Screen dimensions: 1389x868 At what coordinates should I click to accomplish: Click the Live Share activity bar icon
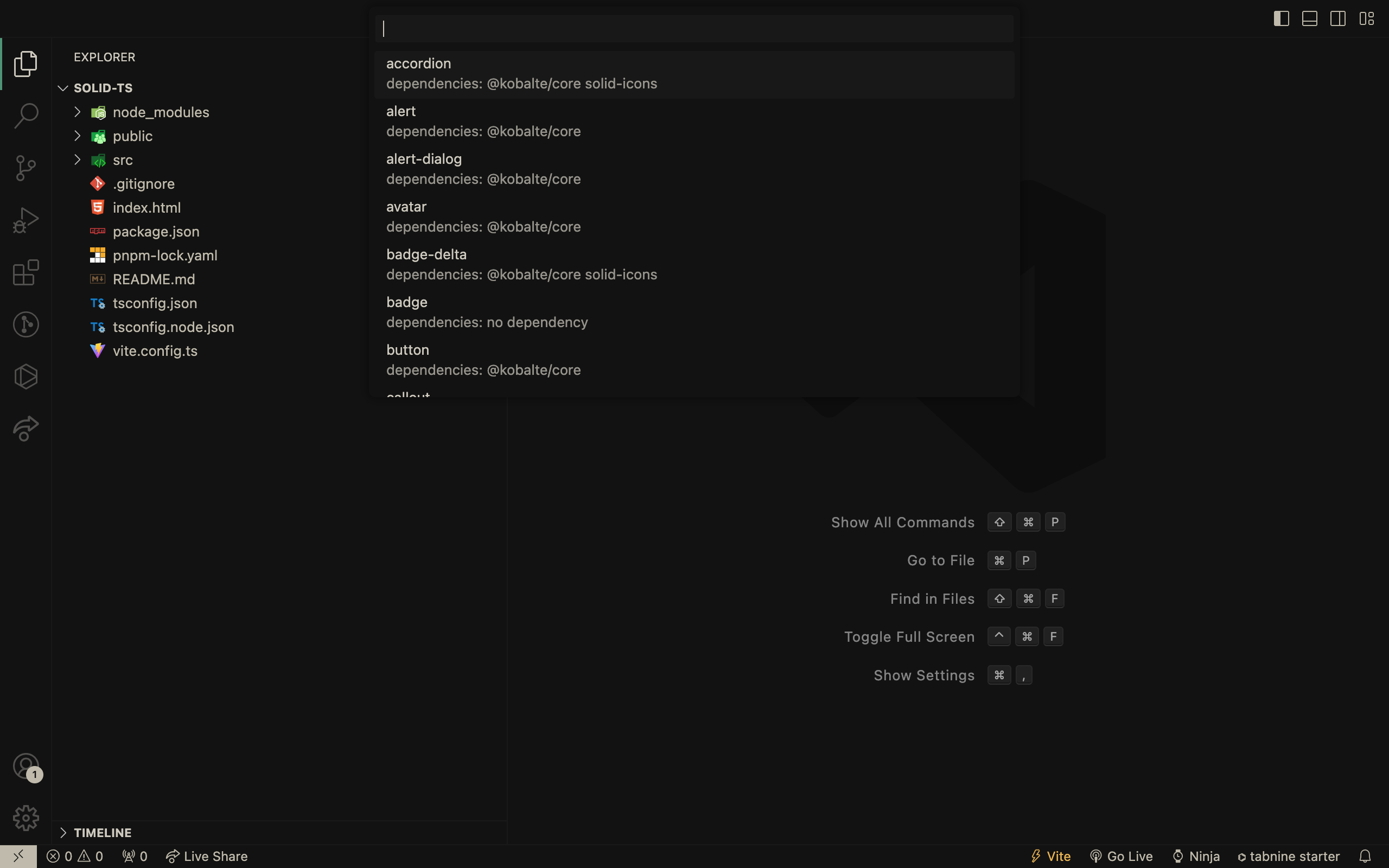(26, 429)
